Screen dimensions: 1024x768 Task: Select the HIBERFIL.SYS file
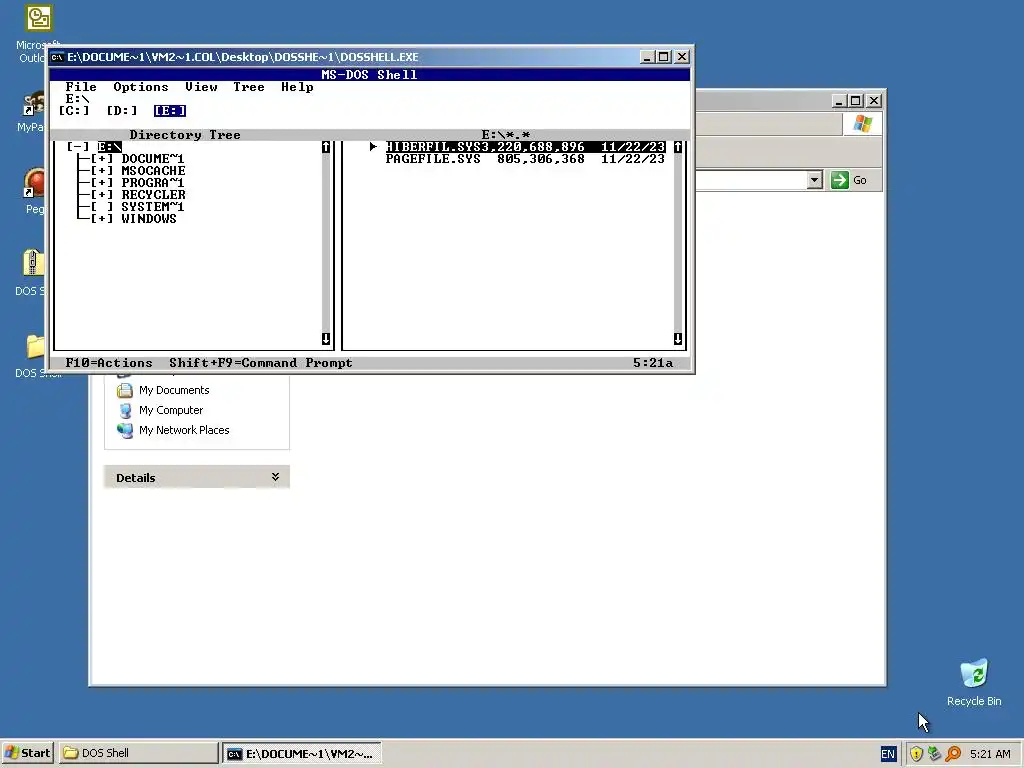click(x=525, y=147)
